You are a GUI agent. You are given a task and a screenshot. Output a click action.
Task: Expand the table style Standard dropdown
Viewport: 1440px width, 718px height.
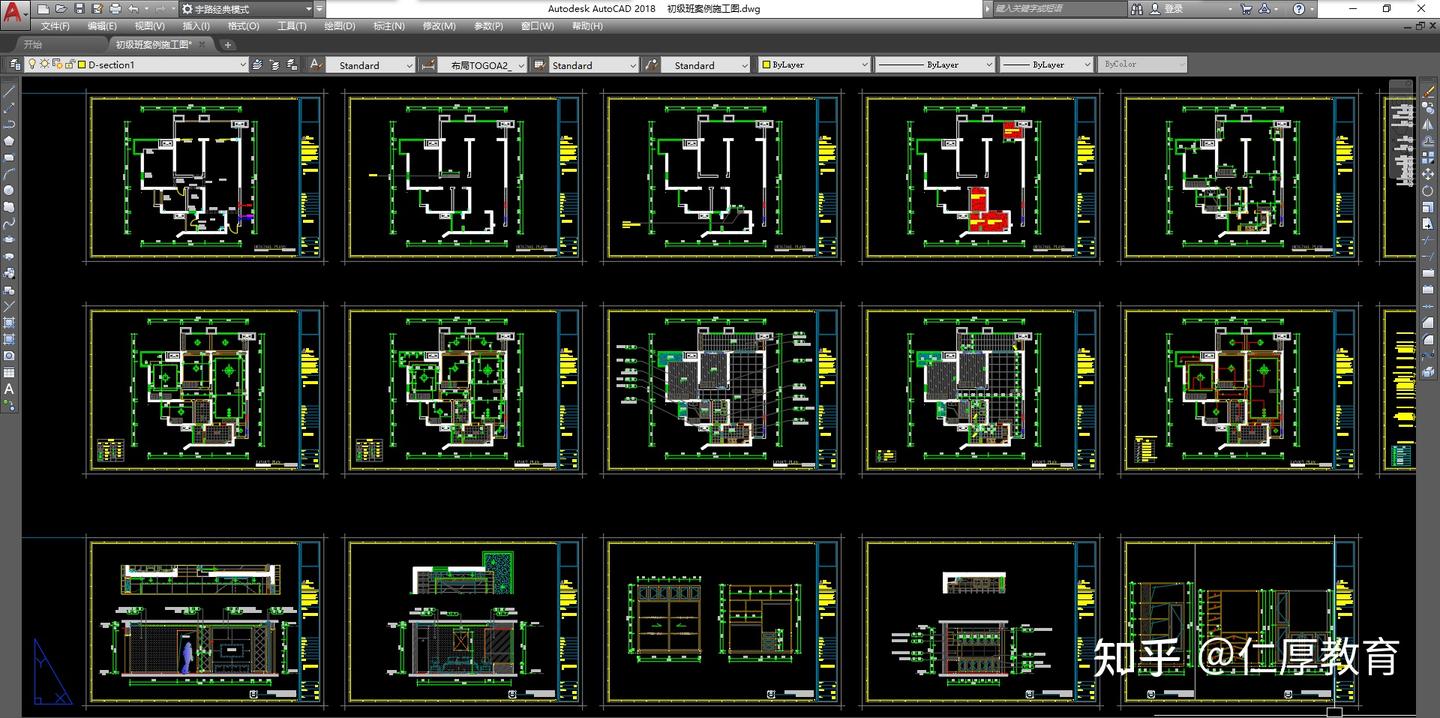click(633, 65)
